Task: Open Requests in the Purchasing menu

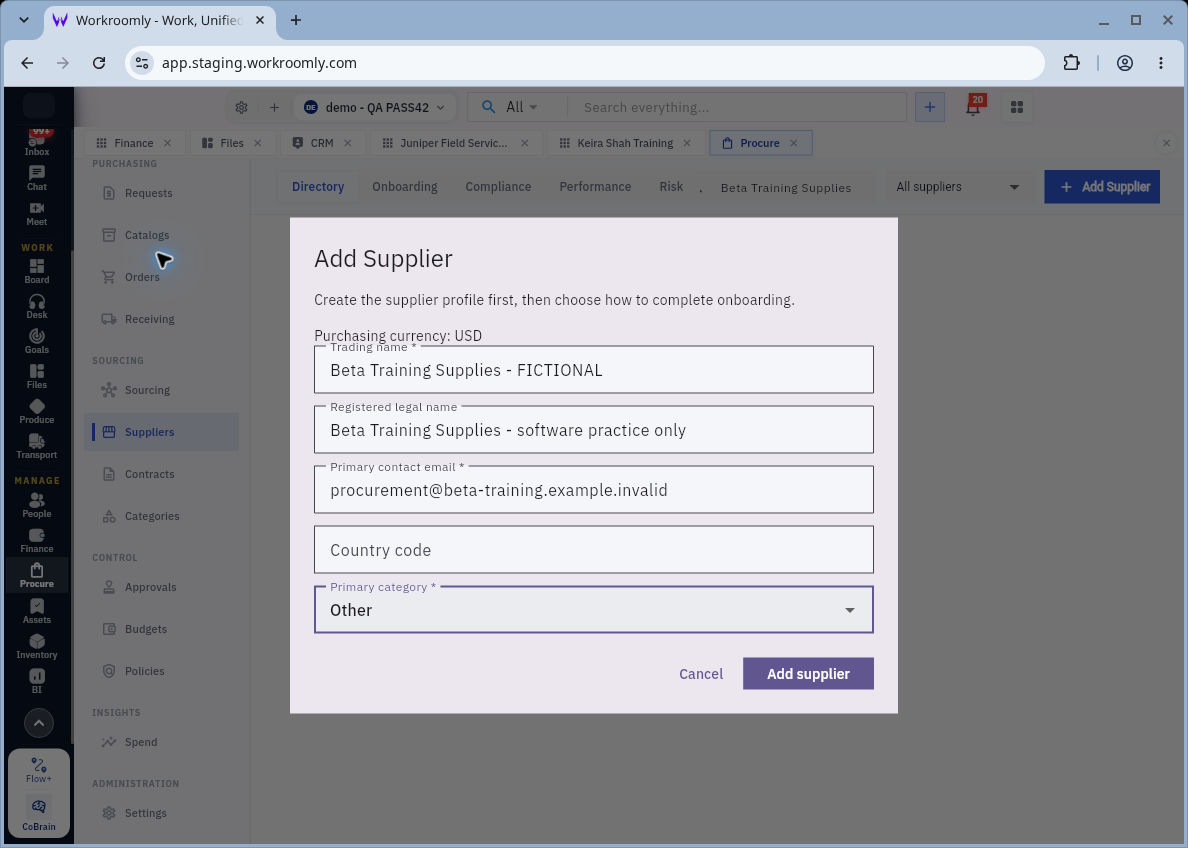Action: pos(161,193)
